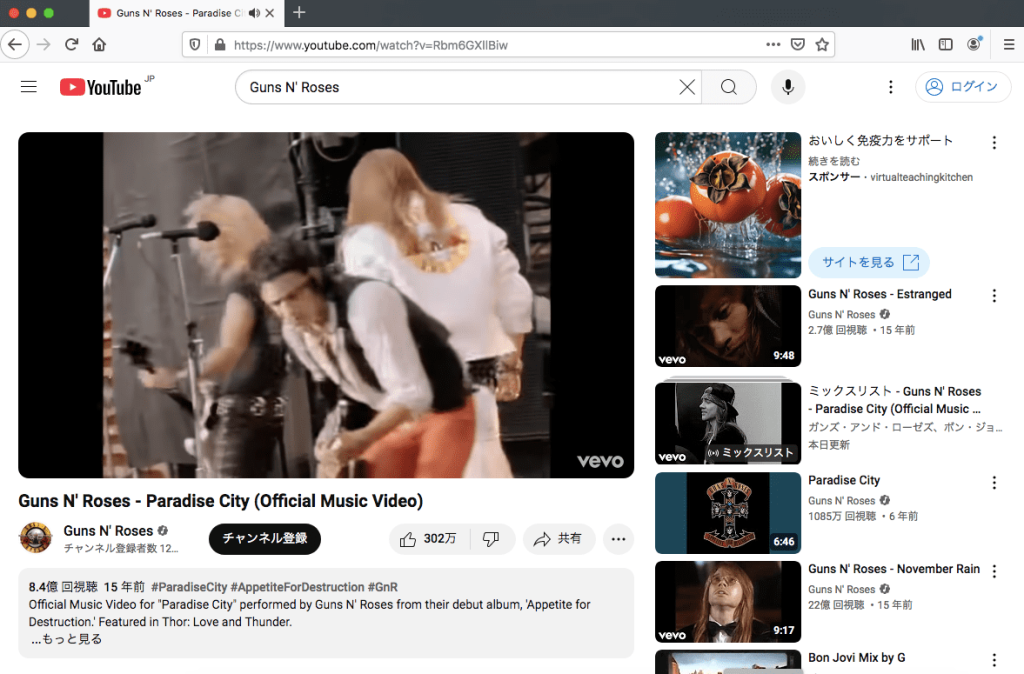
Task: Open the ad title おいしく免疫力をサポート
Action: [880, 140]
